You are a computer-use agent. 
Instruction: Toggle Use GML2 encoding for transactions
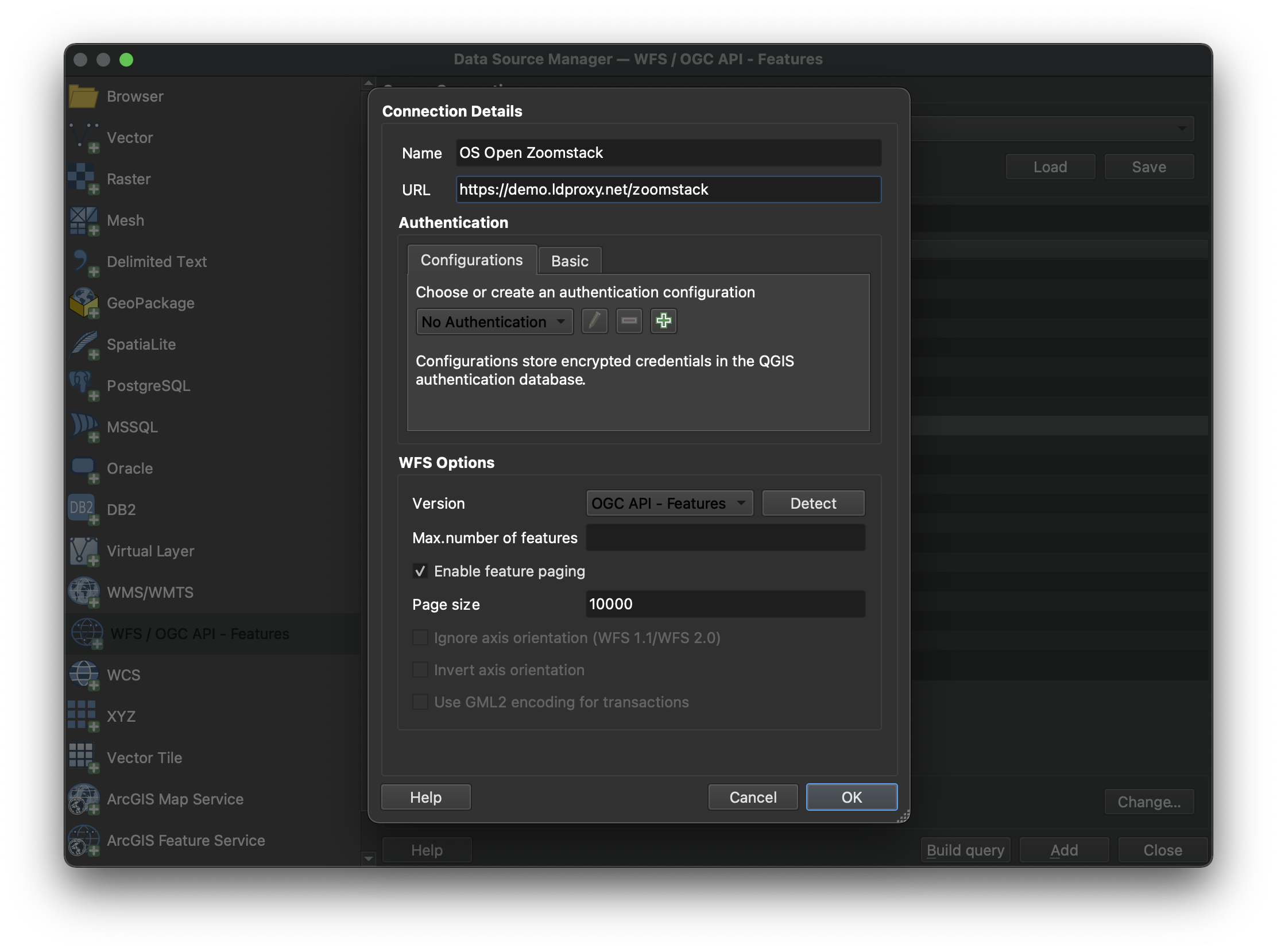(x=420, y=703)
